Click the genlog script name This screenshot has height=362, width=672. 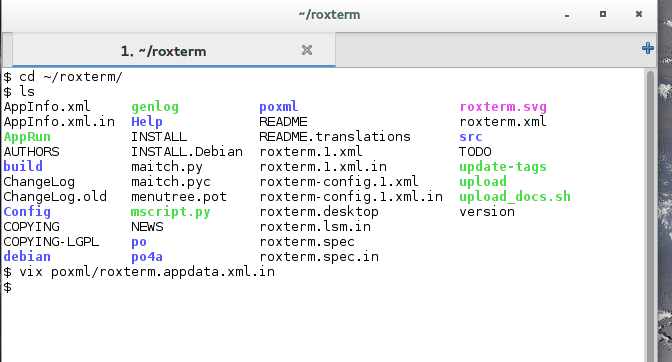coord(155,107)
